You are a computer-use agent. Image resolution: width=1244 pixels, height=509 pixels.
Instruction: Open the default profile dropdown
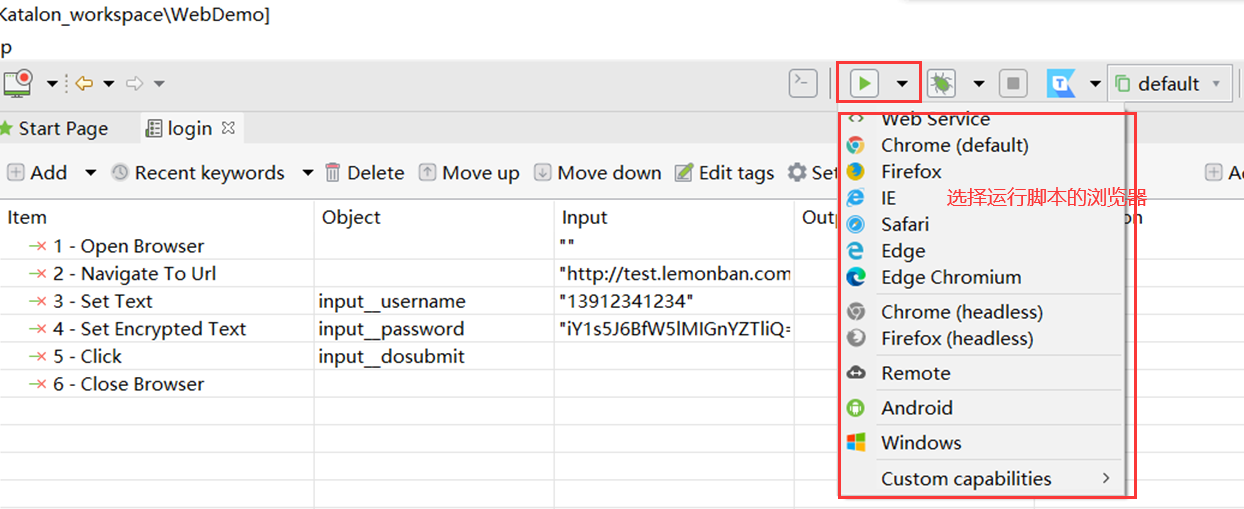click(1169, 84)
